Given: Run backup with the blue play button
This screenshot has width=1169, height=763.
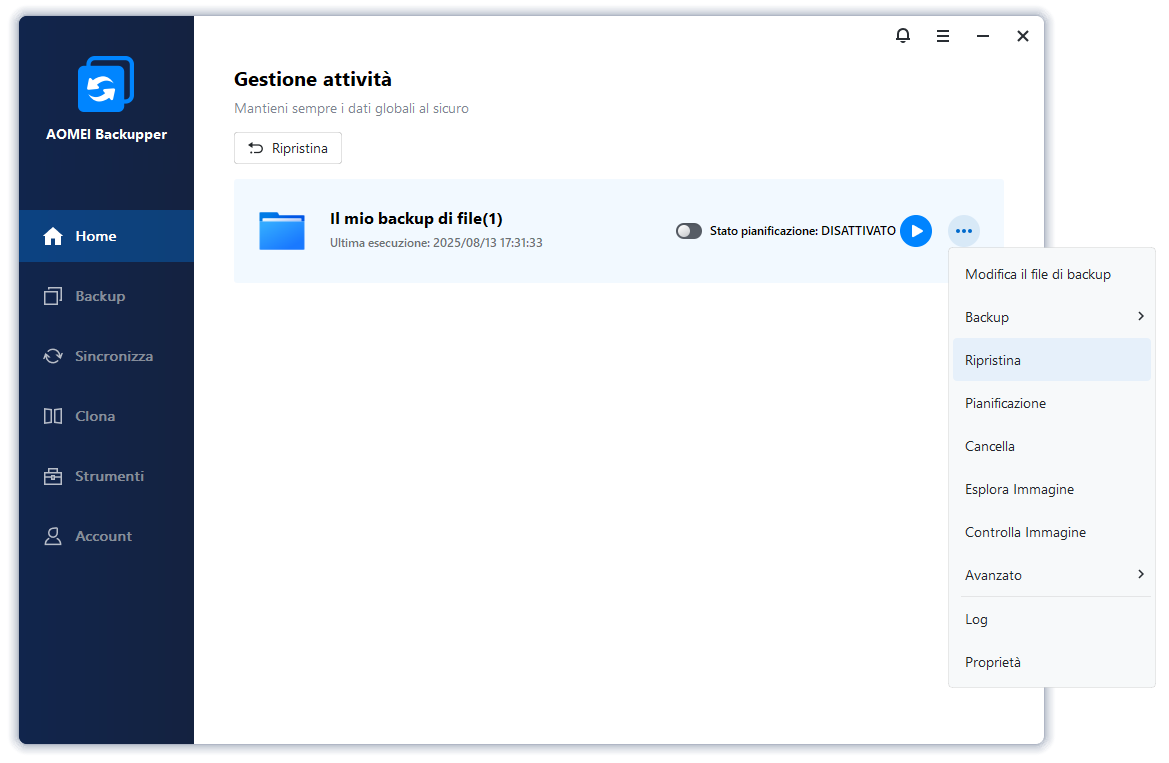Looking at the screenshot, I should point(916,231).
